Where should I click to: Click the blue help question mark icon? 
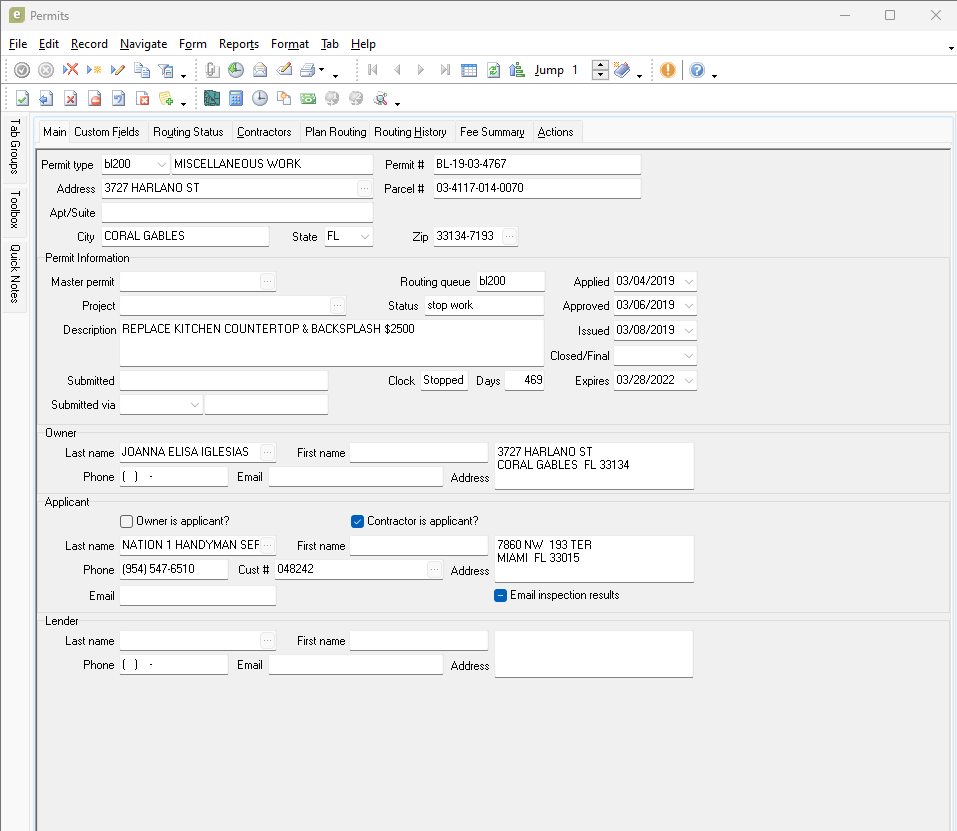[x=697, y=70]
